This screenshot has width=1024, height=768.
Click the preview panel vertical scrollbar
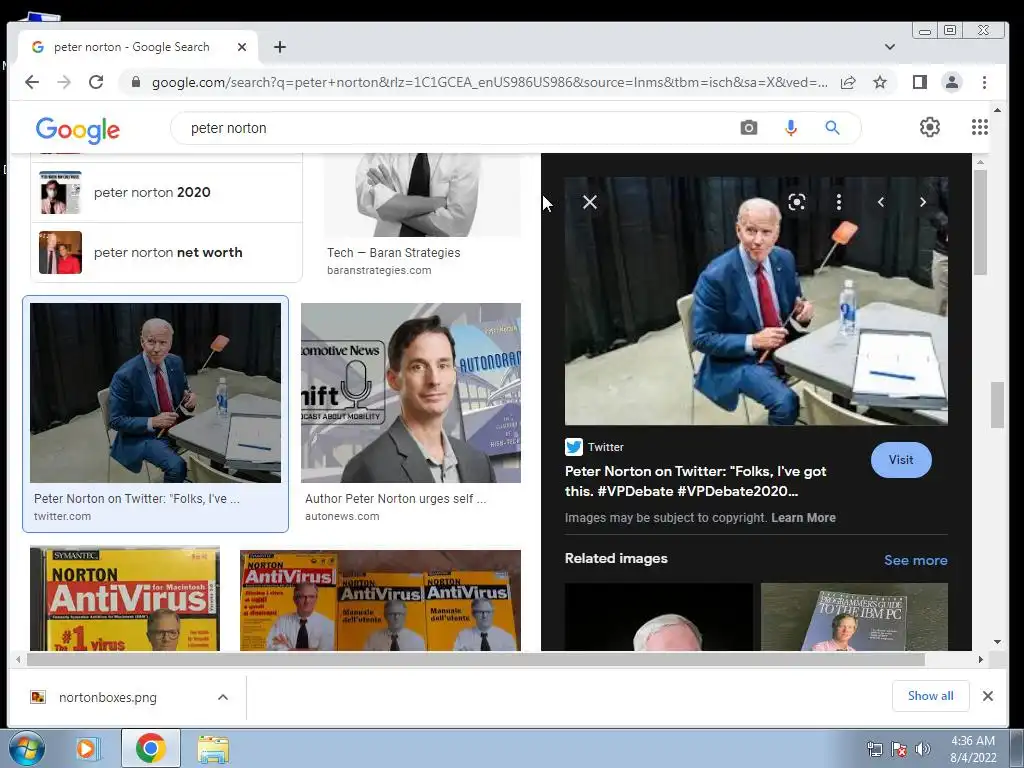980,222
